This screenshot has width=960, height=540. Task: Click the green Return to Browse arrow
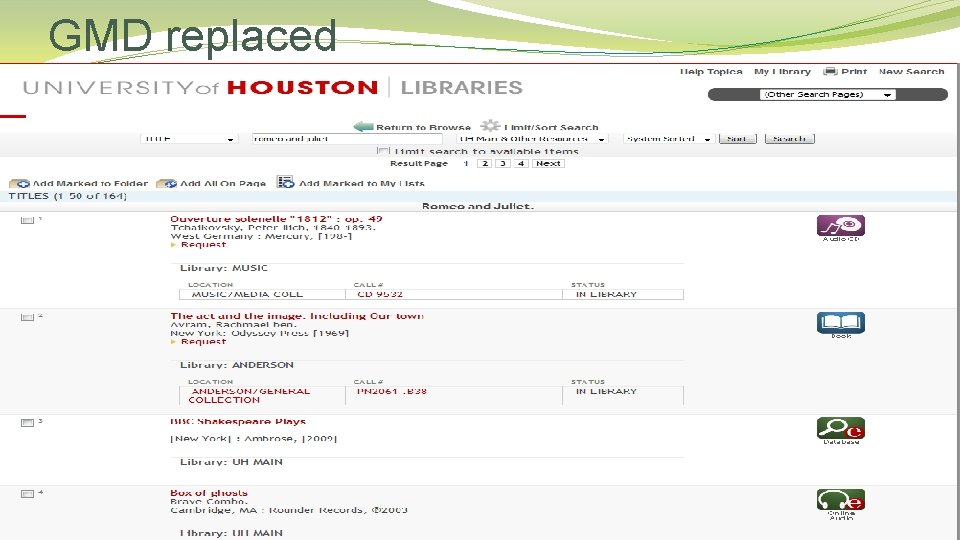tap(364, 127)
